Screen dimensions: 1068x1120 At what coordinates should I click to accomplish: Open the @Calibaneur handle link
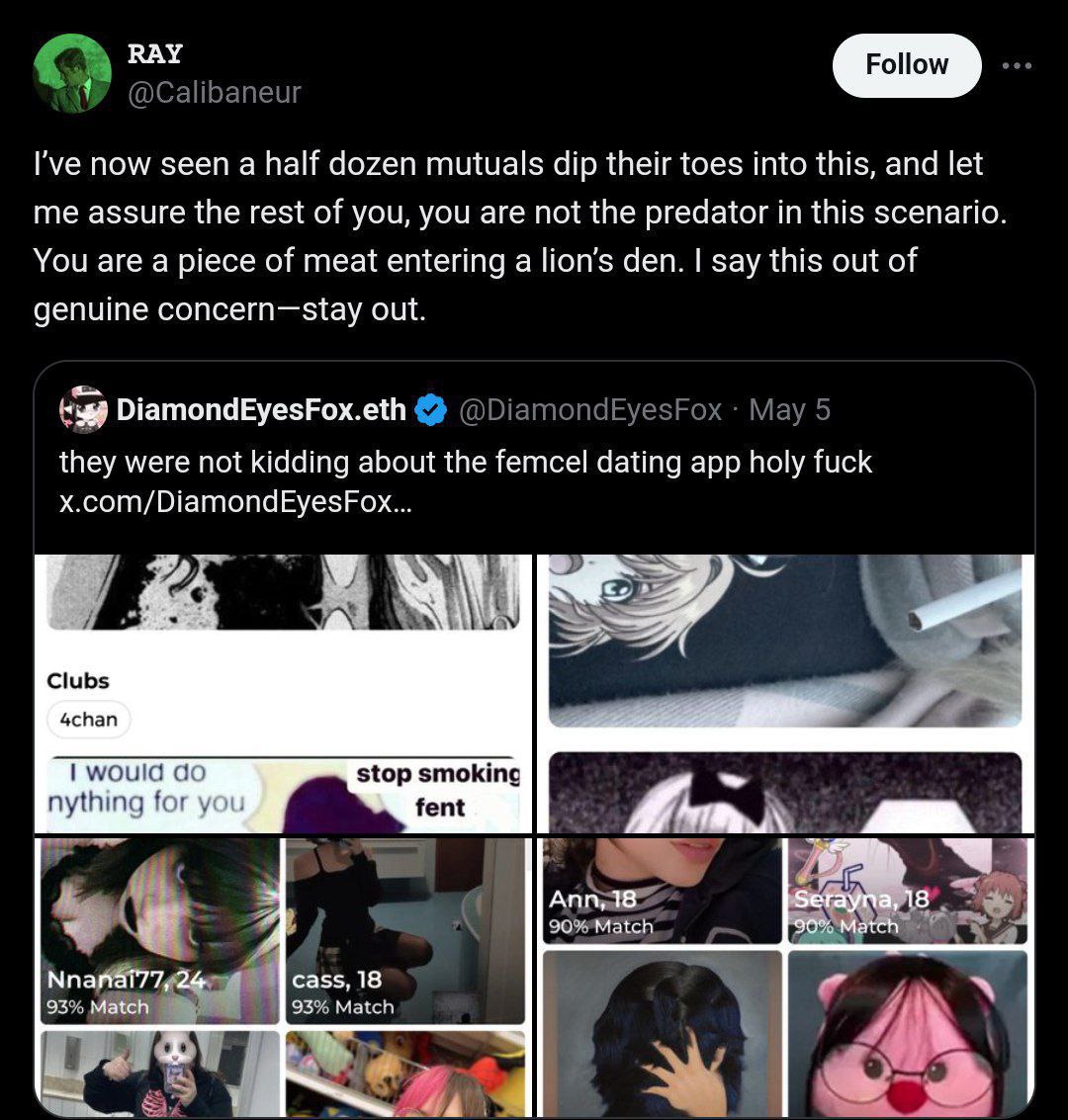(x=215, y=92)
